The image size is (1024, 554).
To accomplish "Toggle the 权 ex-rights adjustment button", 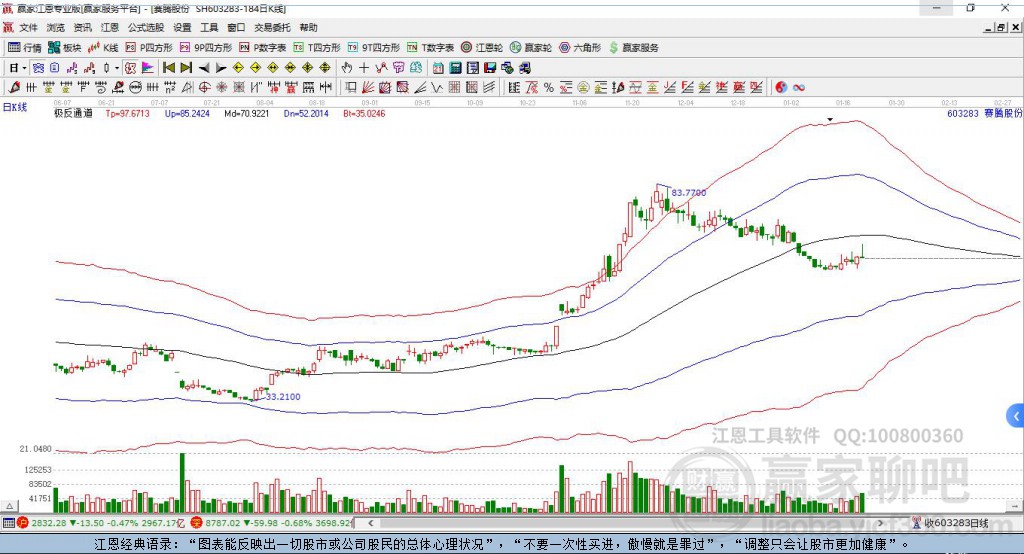I will tap(131, 68).
